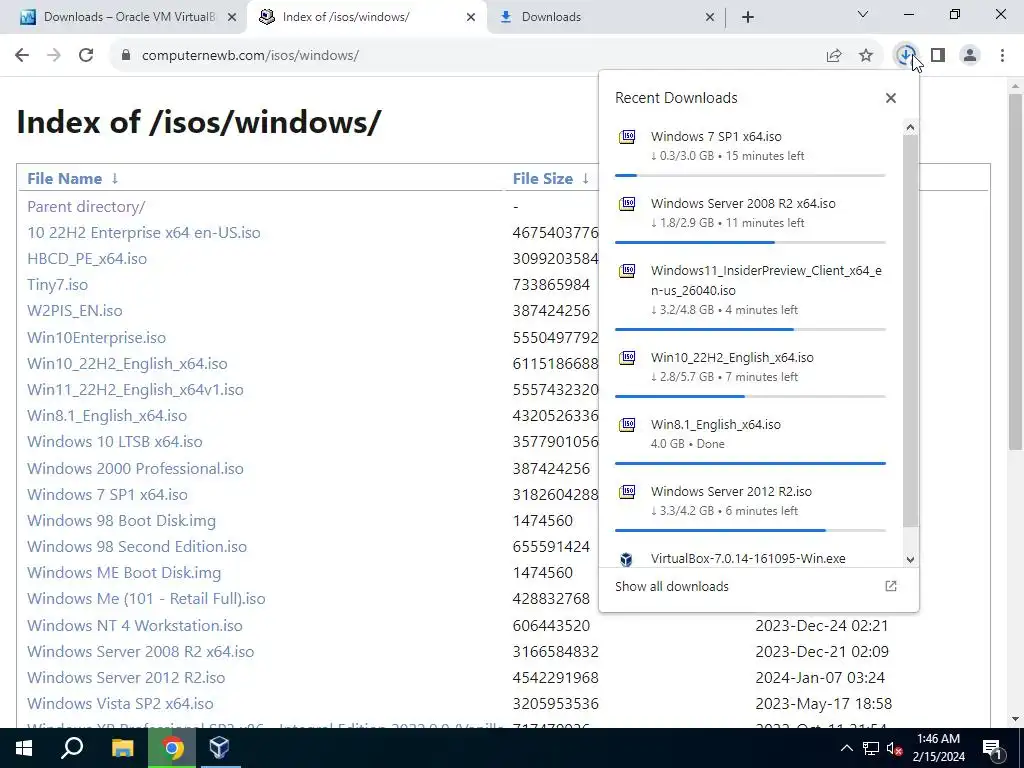Click the ISO icon of Windows Server 2008 R2 download
Image resolution: width=1024 pixels, height=768 pixels.
(627, 204)
